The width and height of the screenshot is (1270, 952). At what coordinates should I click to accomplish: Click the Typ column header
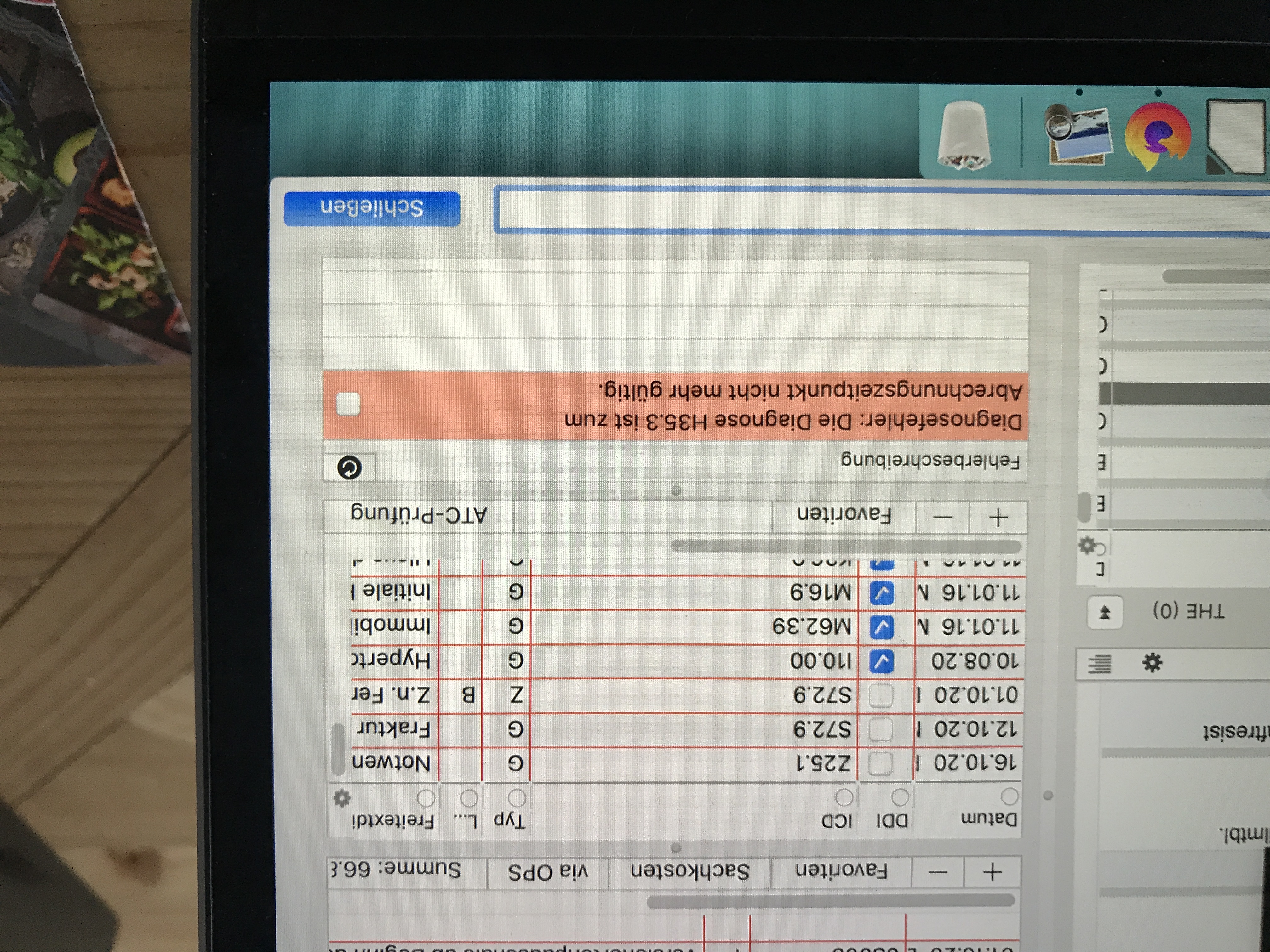pos(509,821)
